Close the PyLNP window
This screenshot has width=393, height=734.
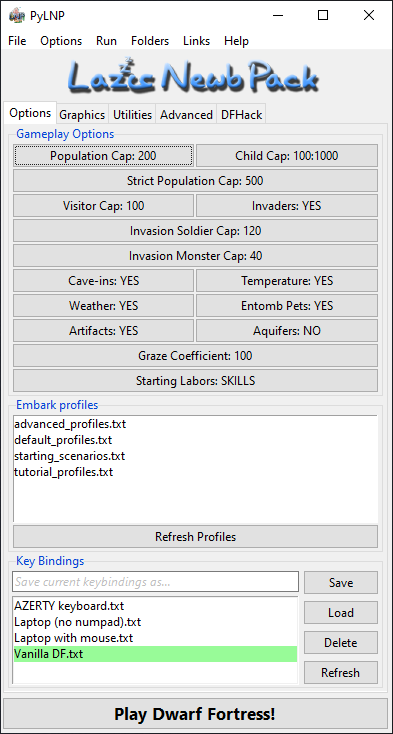click(369, 15)
